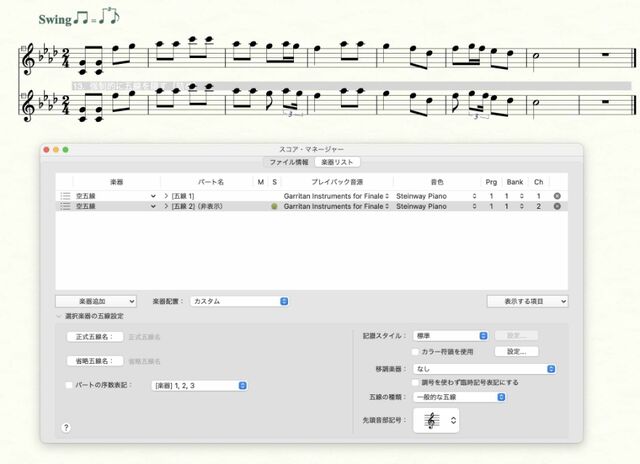This screenshot has height=464, width=640.
Task: Expand the [五線 2] (非表示) part row chevron
Action: [166, 206]
